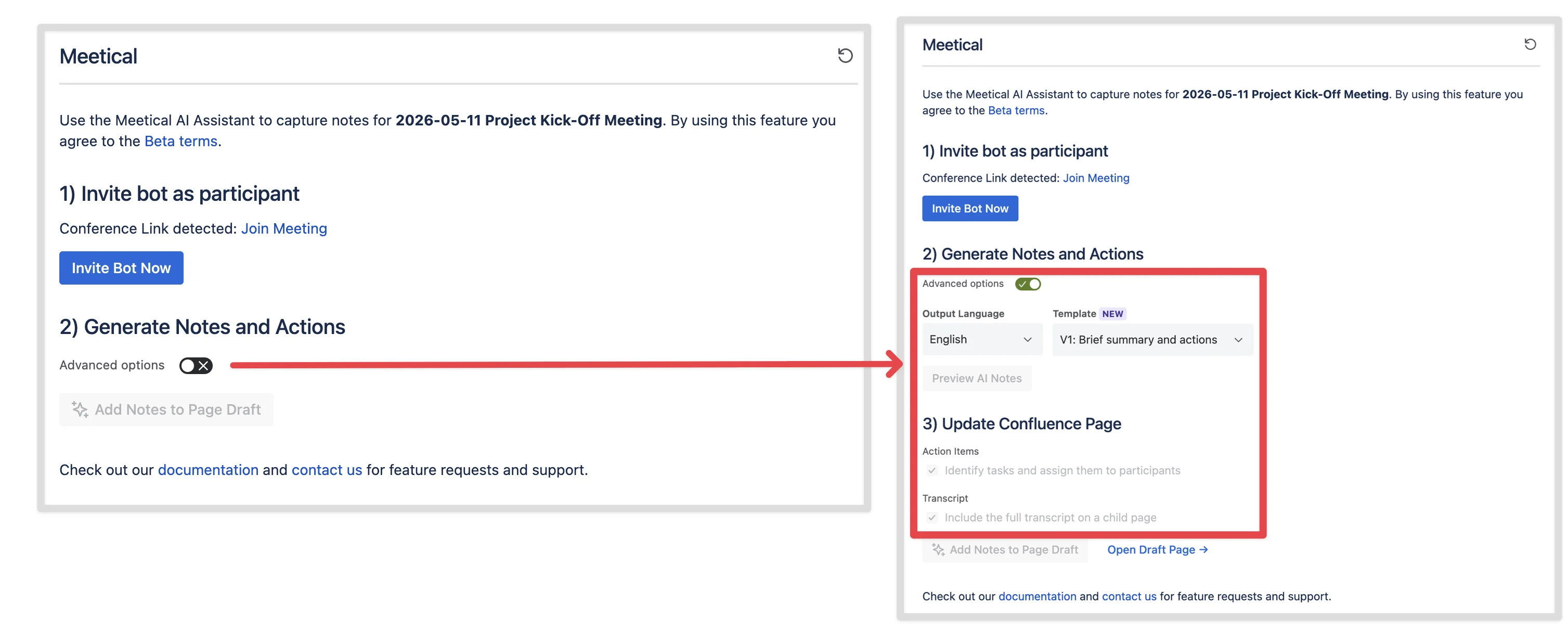This screenshot has width=1568, height=642.
Task: Check Identify tasks and assign them to participants
Action: tap(931, 470)
